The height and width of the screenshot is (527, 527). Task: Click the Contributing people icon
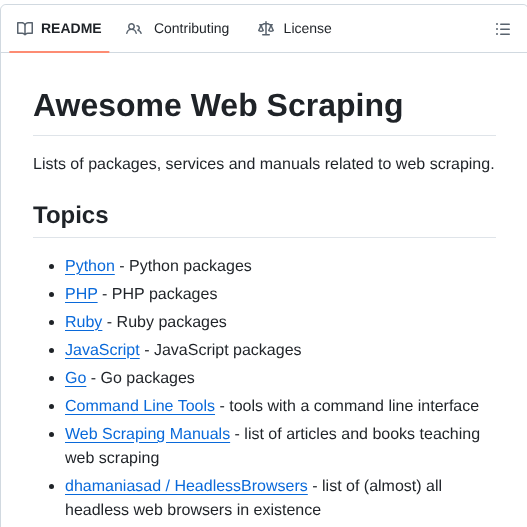tap(134, 29)
